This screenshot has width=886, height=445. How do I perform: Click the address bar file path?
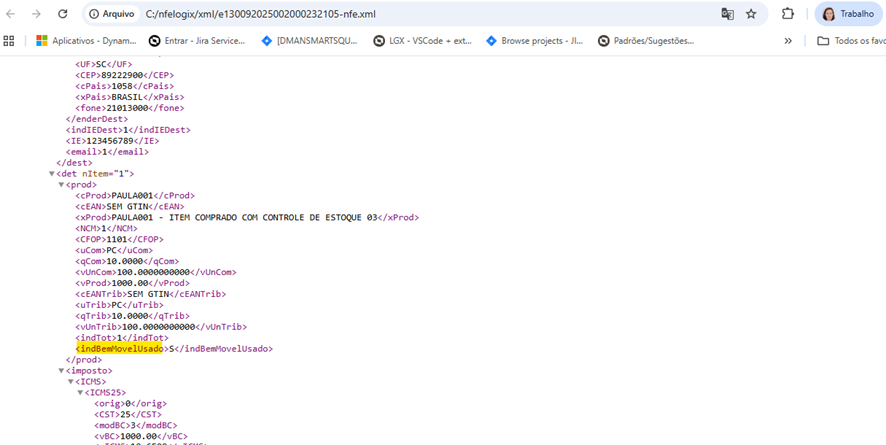260,14
